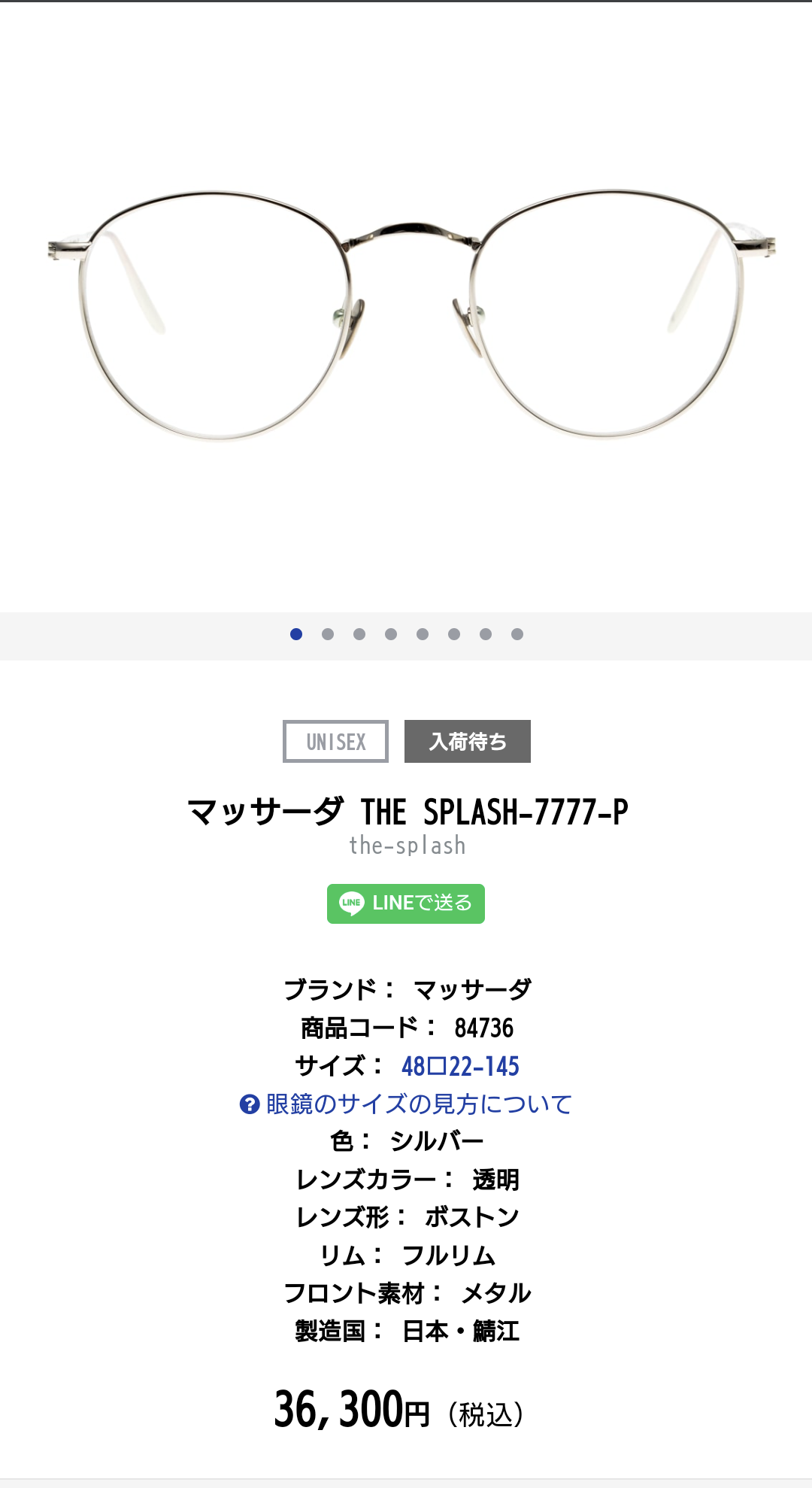Show the seventh product image dot

click(x=486, y=634)
